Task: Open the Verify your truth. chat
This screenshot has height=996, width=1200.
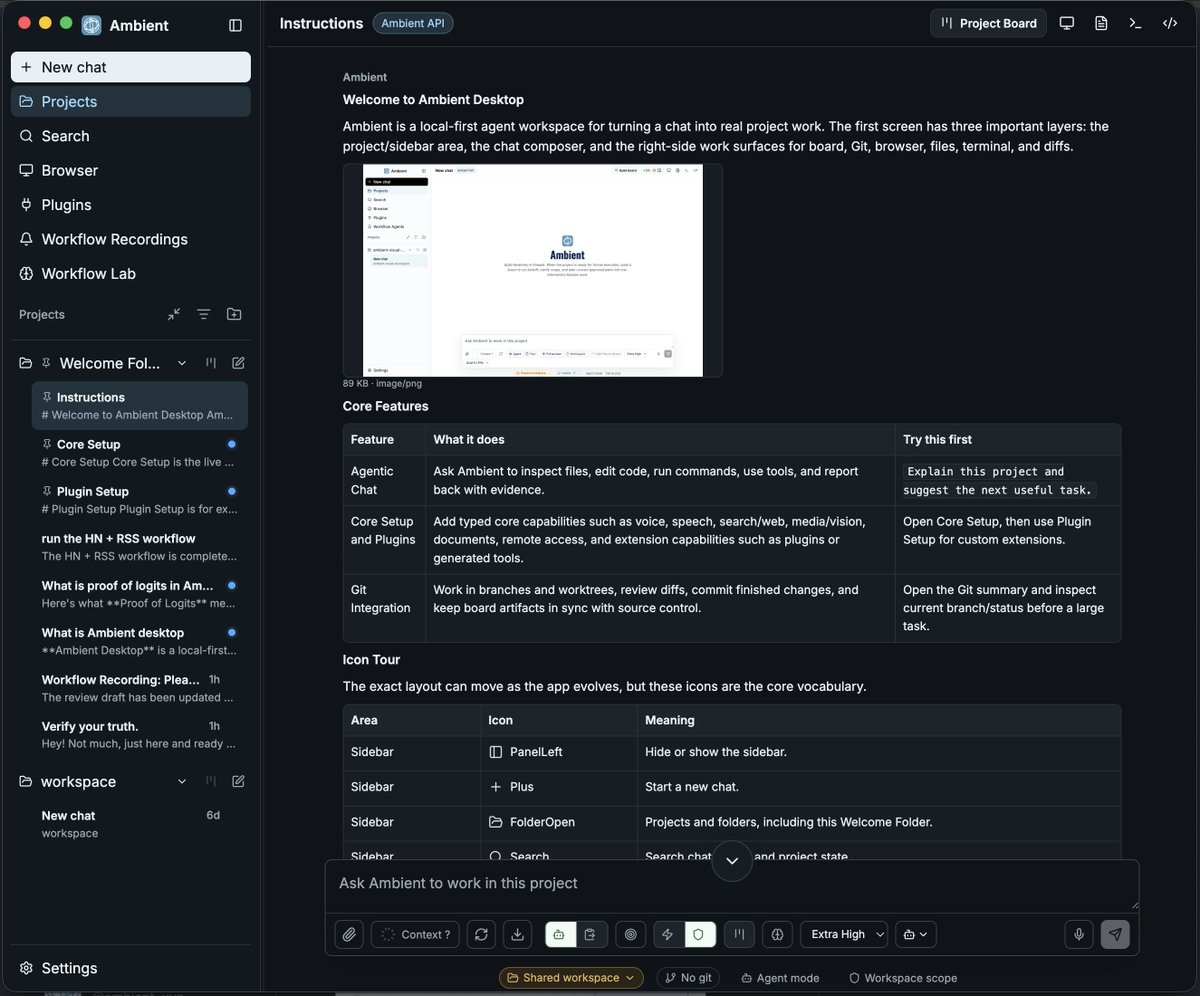Action: coord(139,734)
